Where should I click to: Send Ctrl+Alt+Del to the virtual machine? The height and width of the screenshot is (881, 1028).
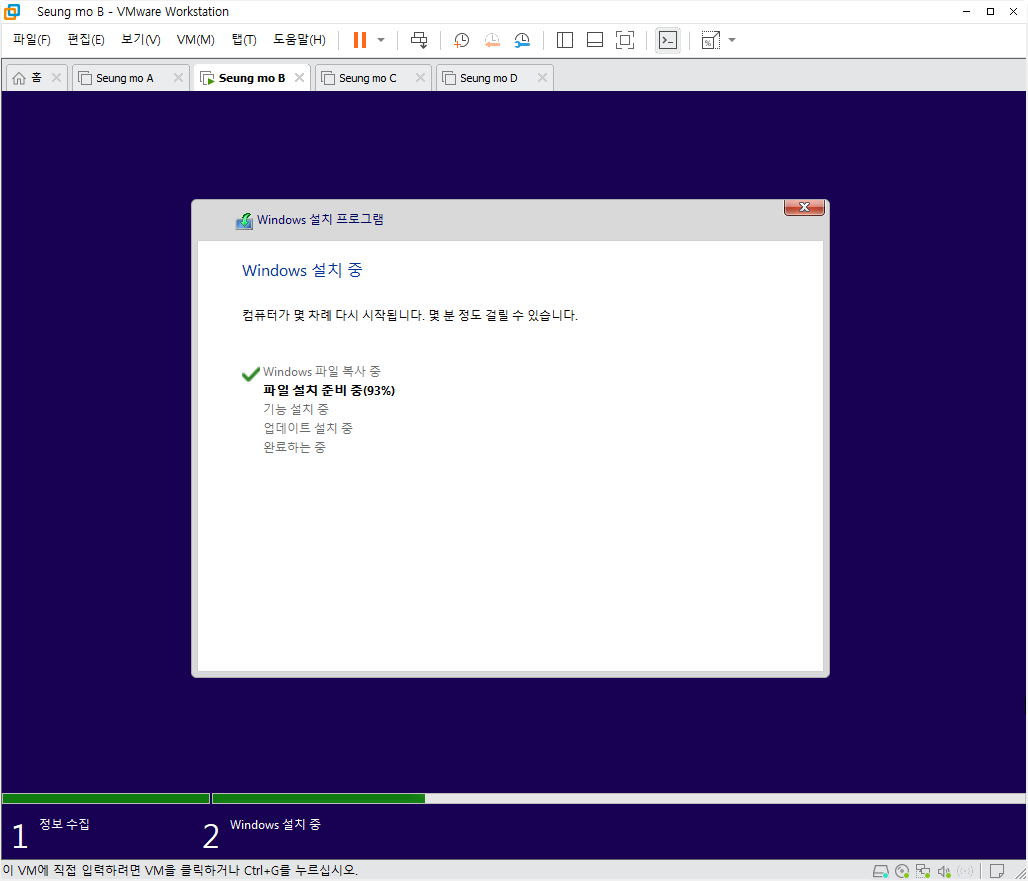(419, 40)
